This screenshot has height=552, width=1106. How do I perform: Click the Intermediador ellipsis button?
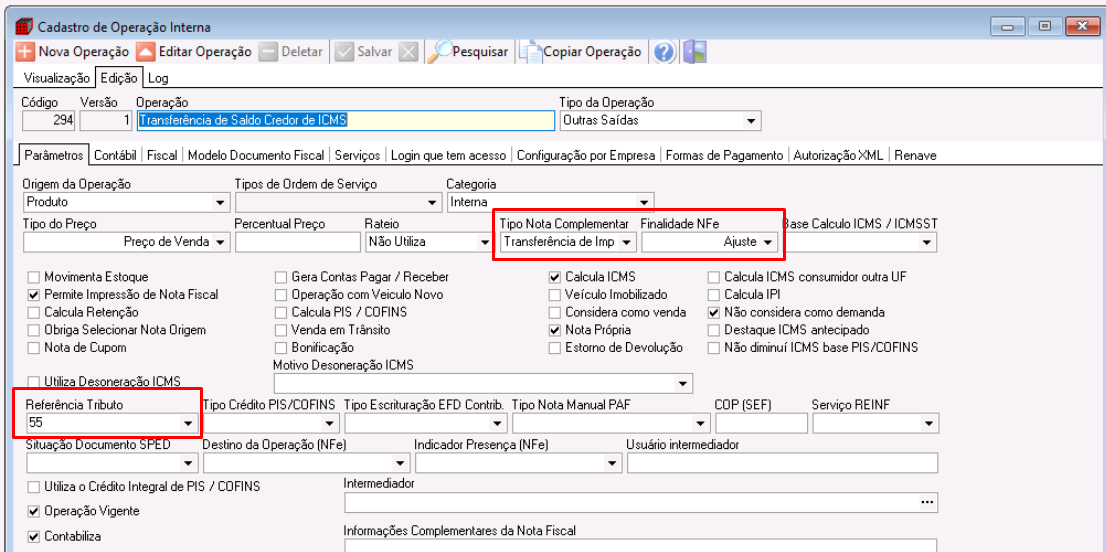coord(926,502)
